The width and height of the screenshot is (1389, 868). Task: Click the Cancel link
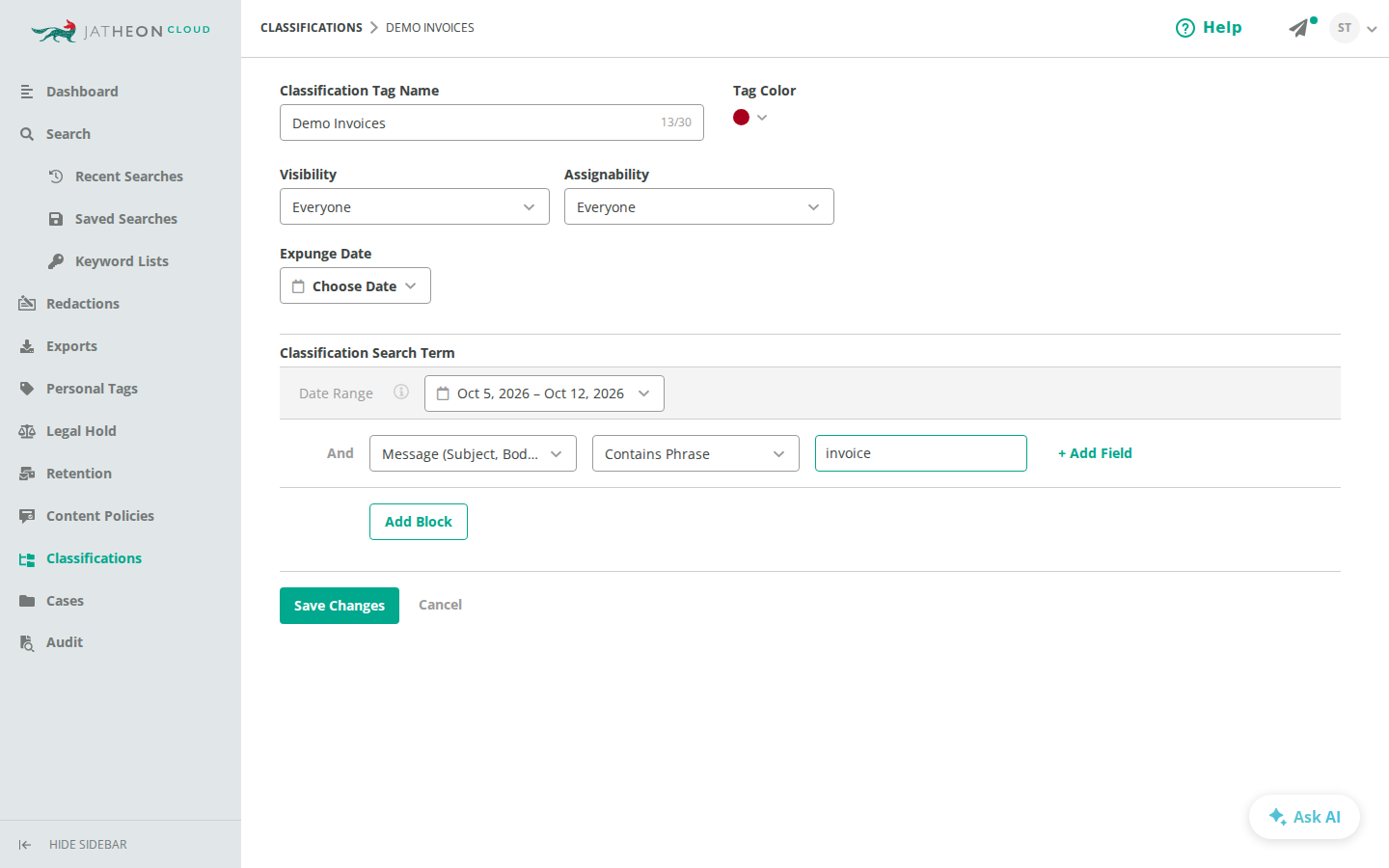[x=440, y=605]
